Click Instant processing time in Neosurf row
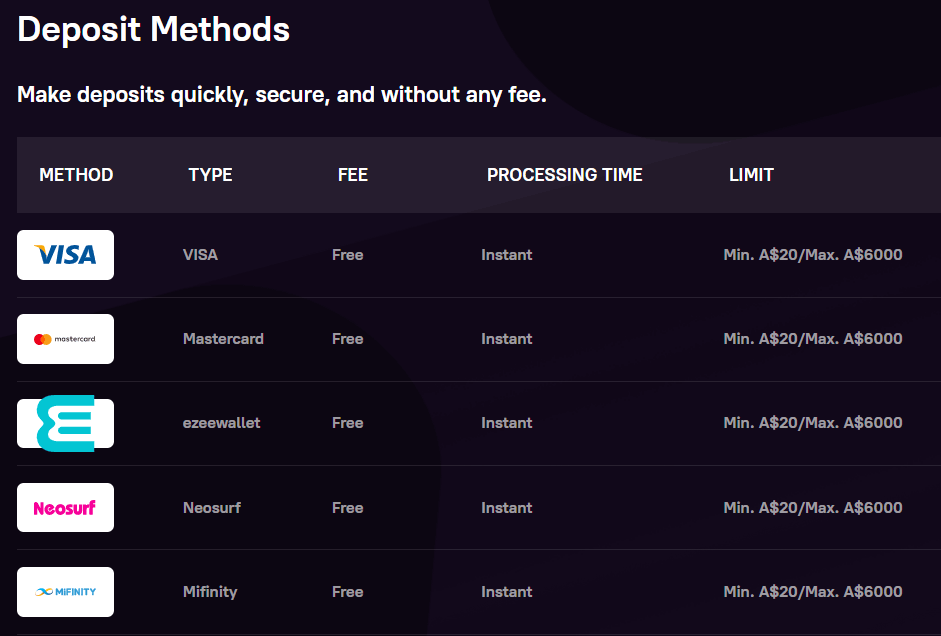941x636 pixels. coord(507,508)
